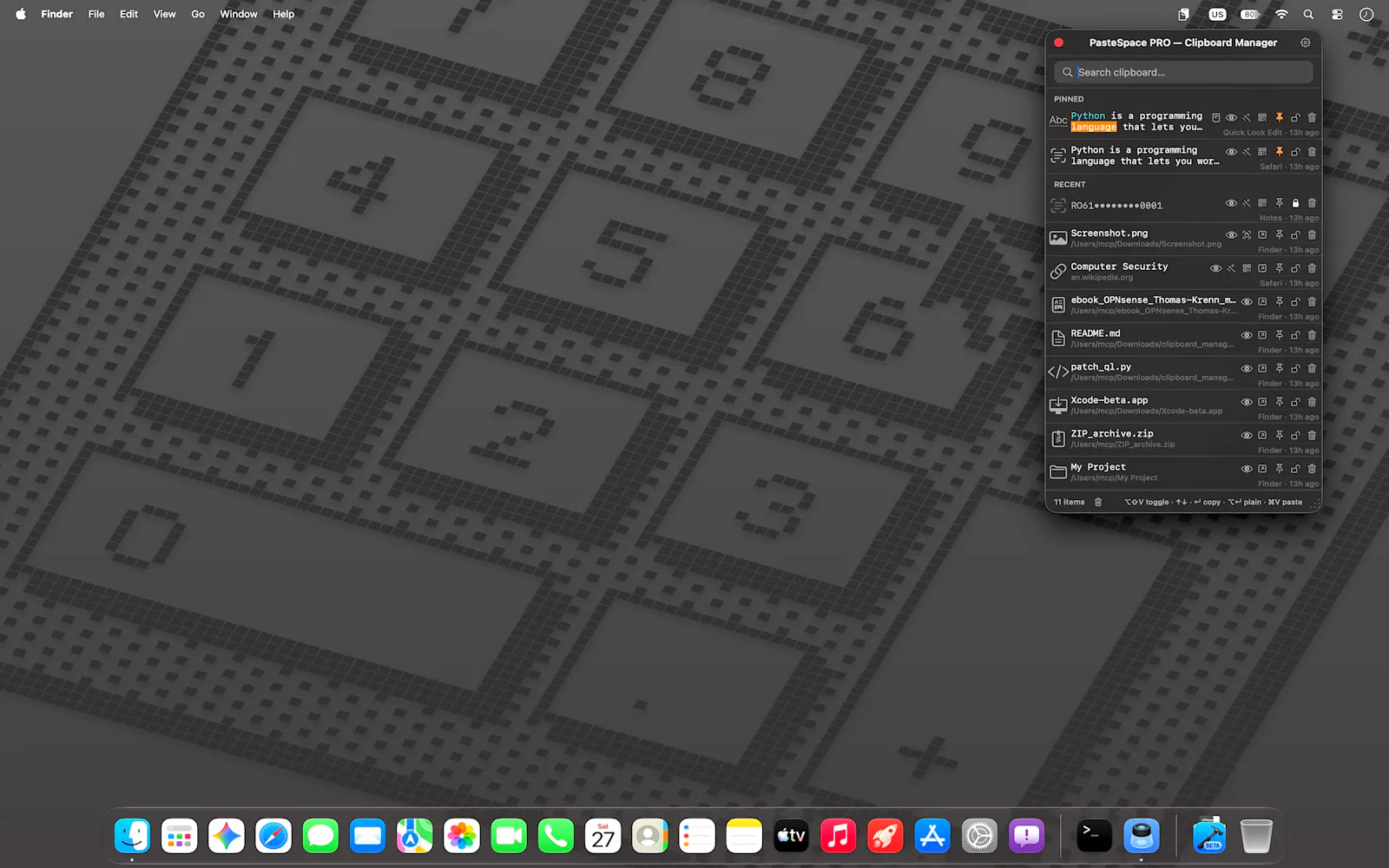The height and width of the screenshot is (868, 1389).
Task: Open Terminal from the Dock
Action: pos(1094,836)
